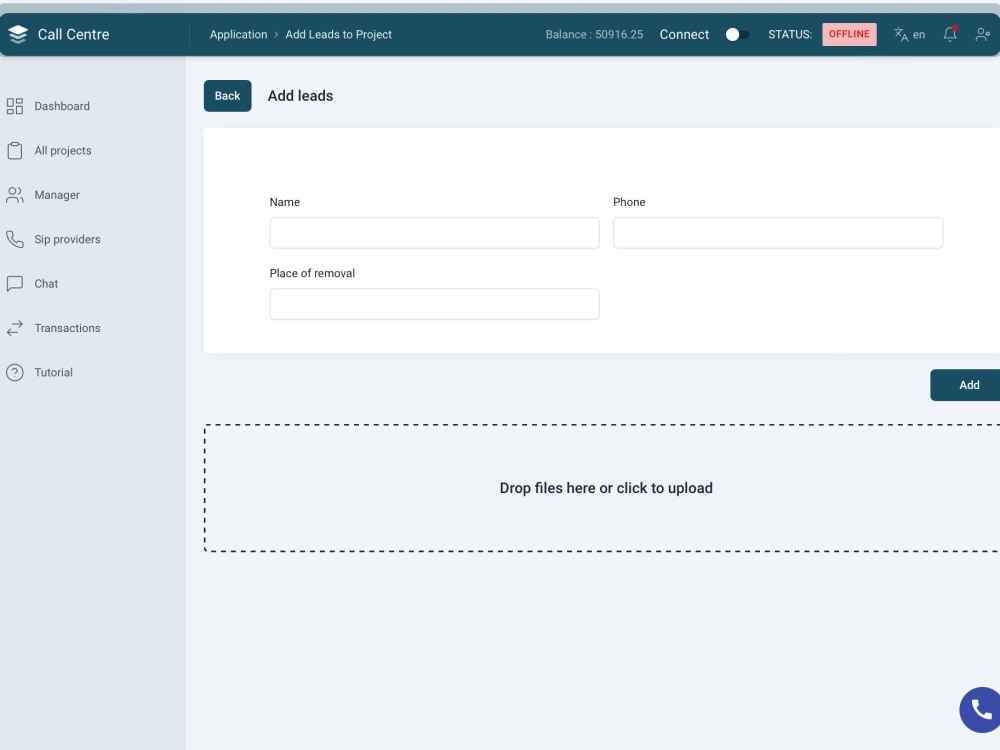Viewport: 1000px width, 750px height.
Task: Click the Back button
Action: [x=228, y=96]
